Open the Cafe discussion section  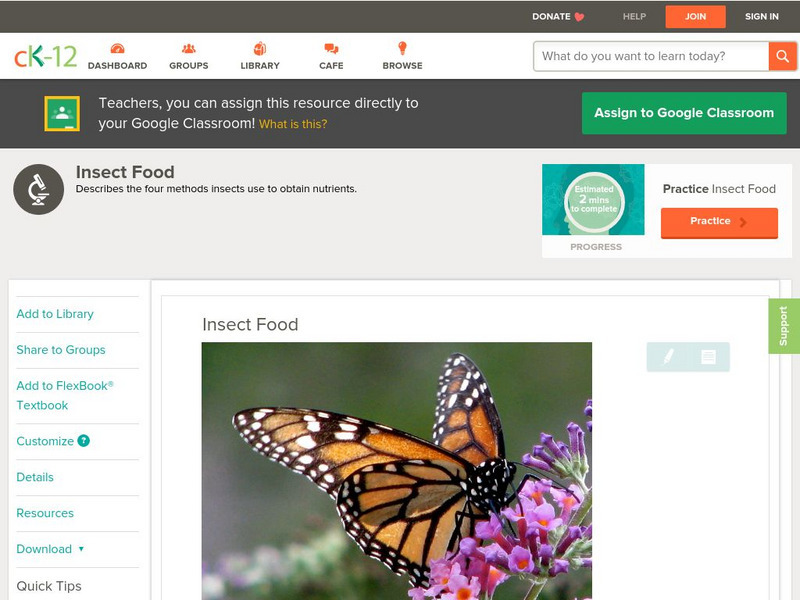[x=329, y=47]
